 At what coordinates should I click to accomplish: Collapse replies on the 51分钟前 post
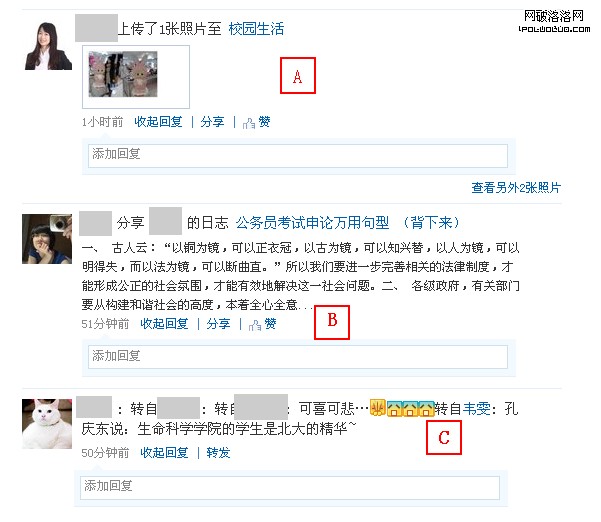[164, 324]
